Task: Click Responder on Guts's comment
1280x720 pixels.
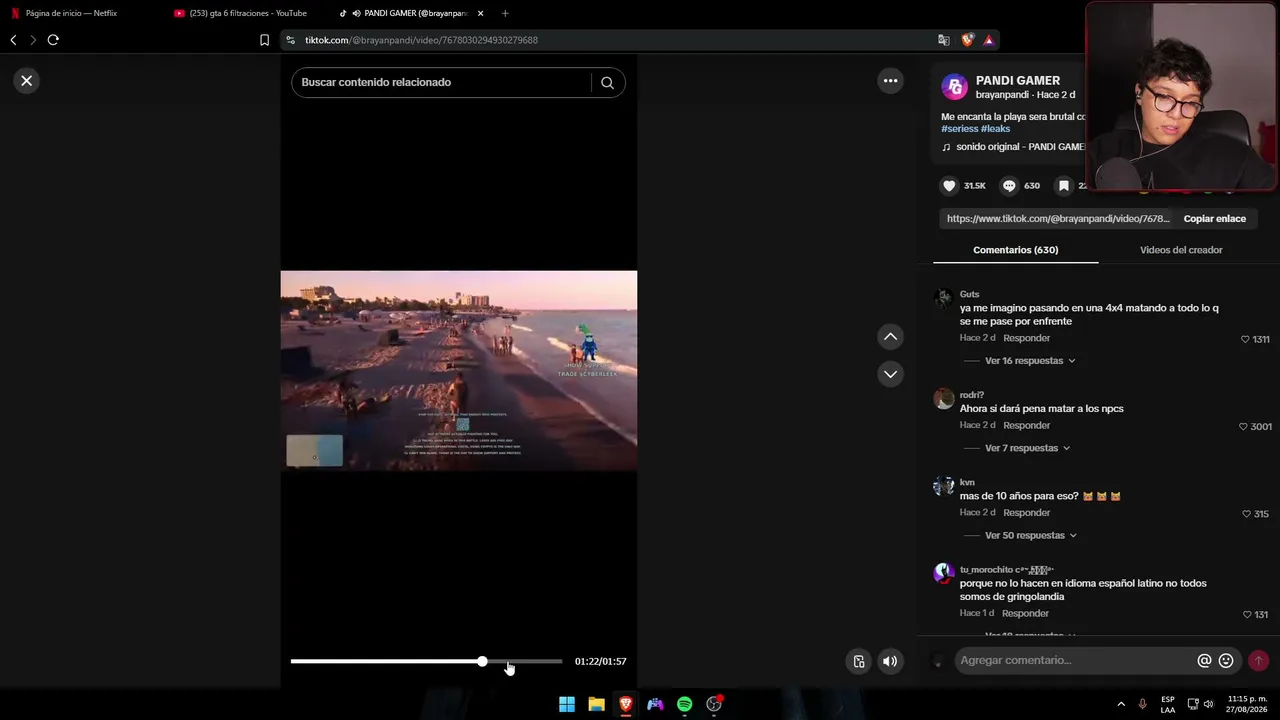Action: (x=1026, y=339)
